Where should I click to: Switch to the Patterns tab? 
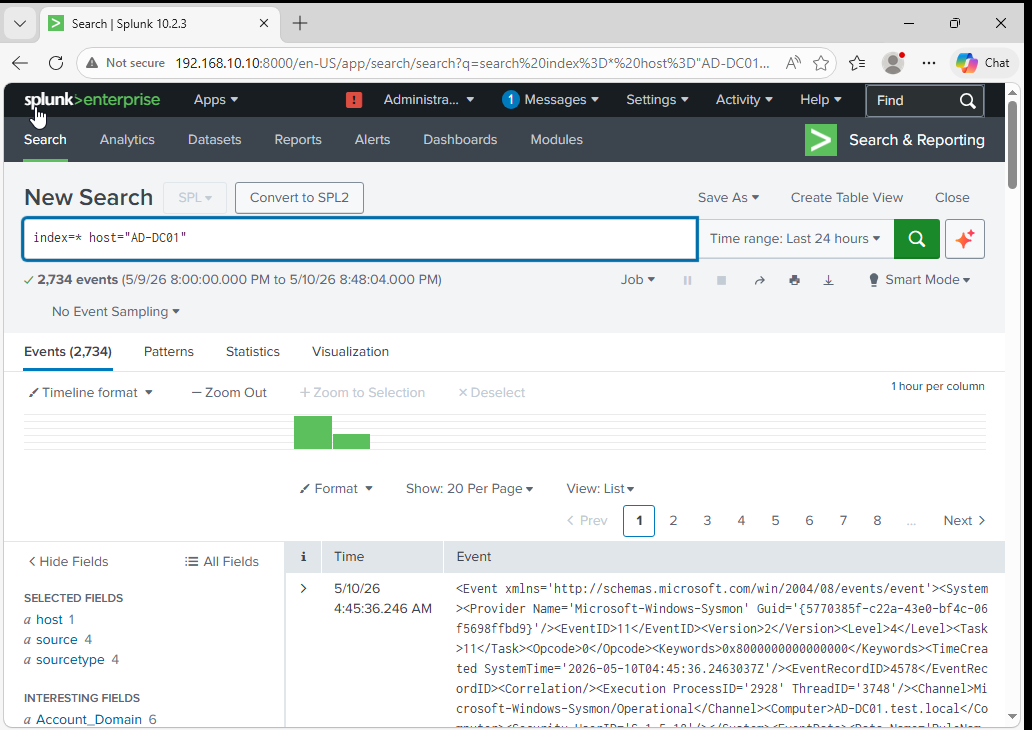pyautogui.click(x=168, y=352)
